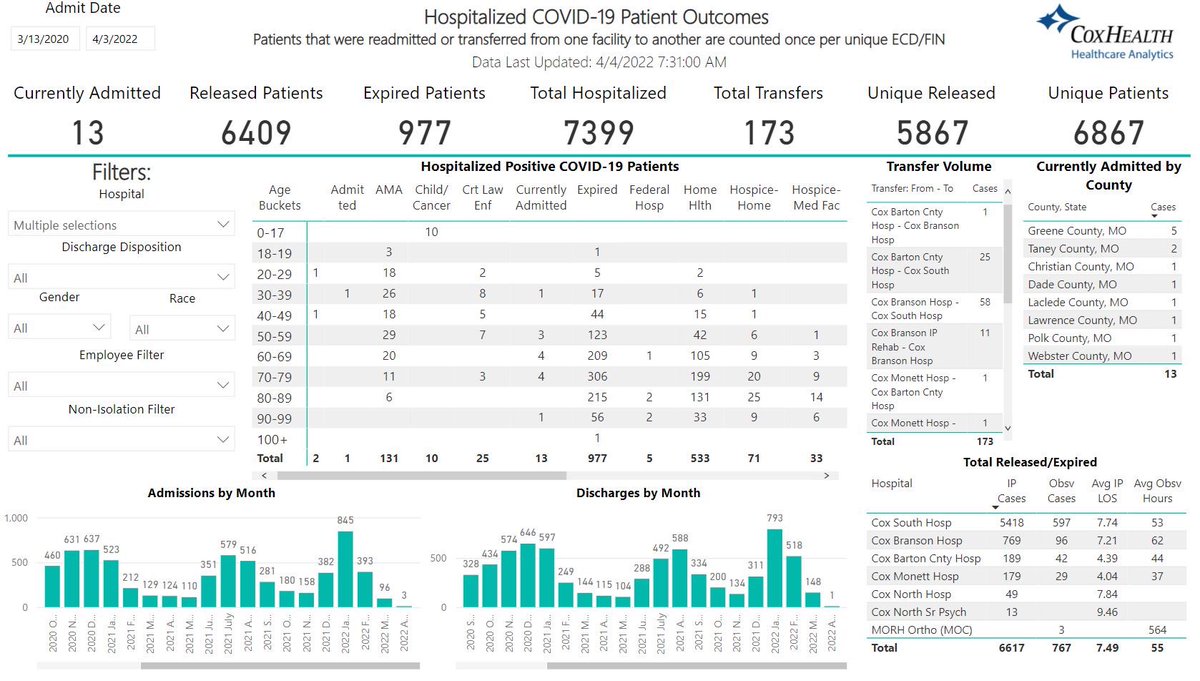Select Webster County, MO row
Screen dimensions: 1200x681
point(1104,356)
